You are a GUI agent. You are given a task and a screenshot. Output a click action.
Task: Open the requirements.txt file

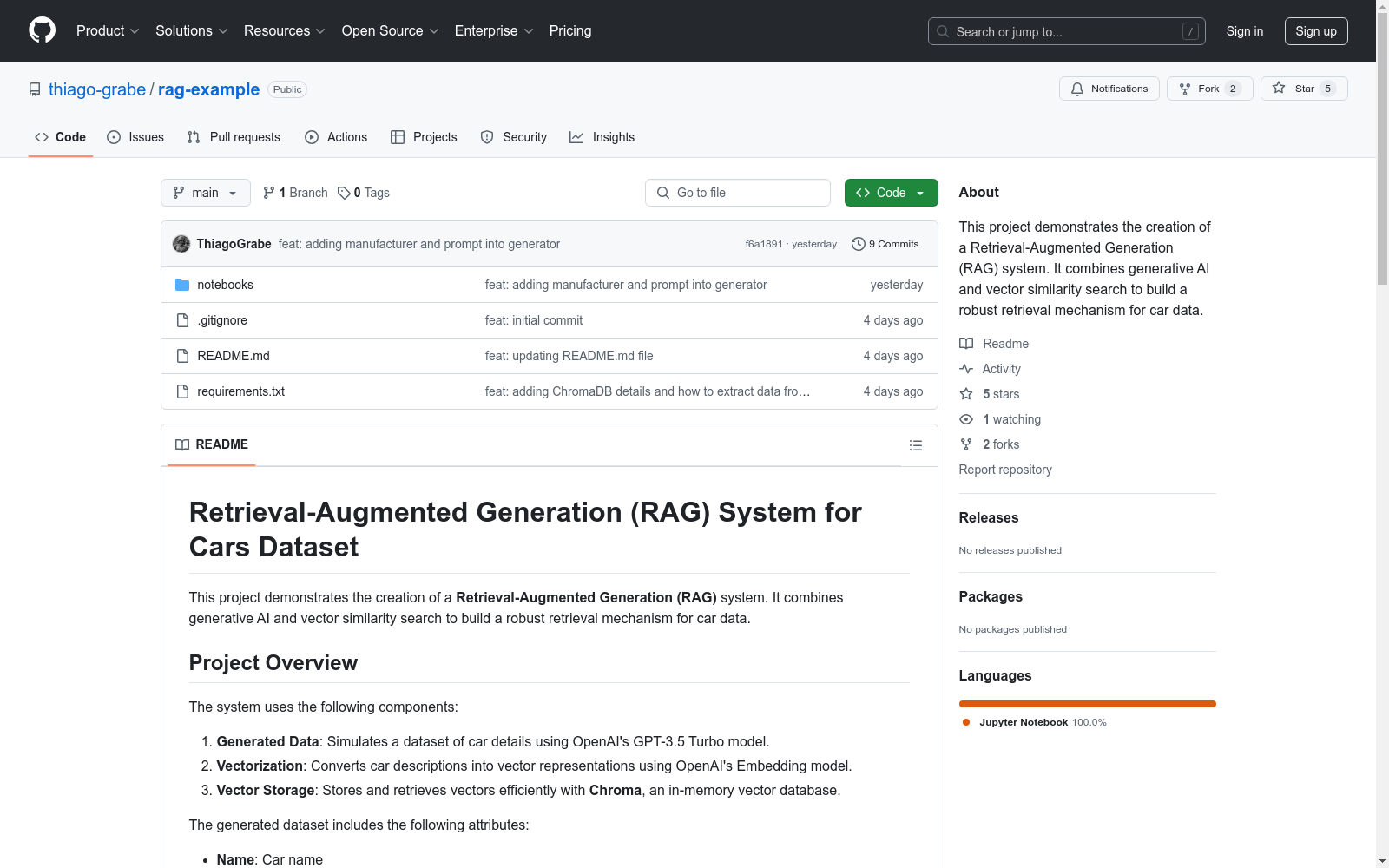click(240, 391)
